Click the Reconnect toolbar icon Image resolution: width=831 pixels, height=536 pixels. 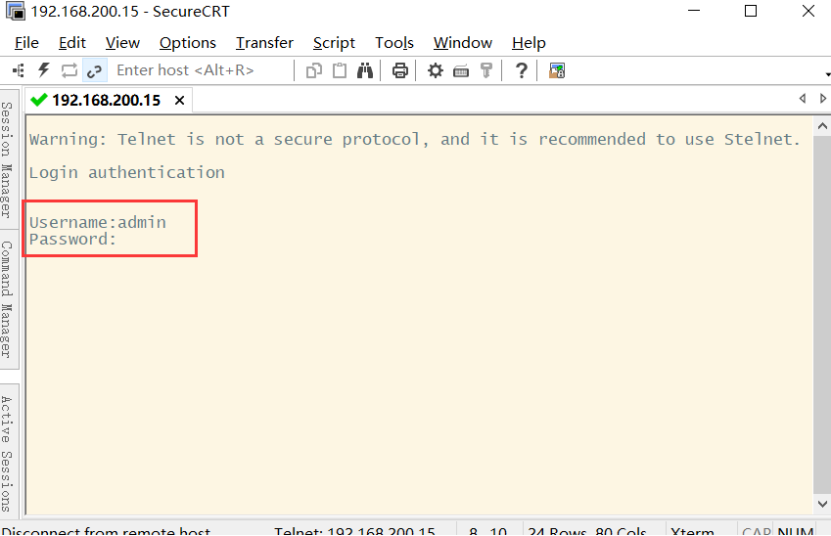coord(69,70)
